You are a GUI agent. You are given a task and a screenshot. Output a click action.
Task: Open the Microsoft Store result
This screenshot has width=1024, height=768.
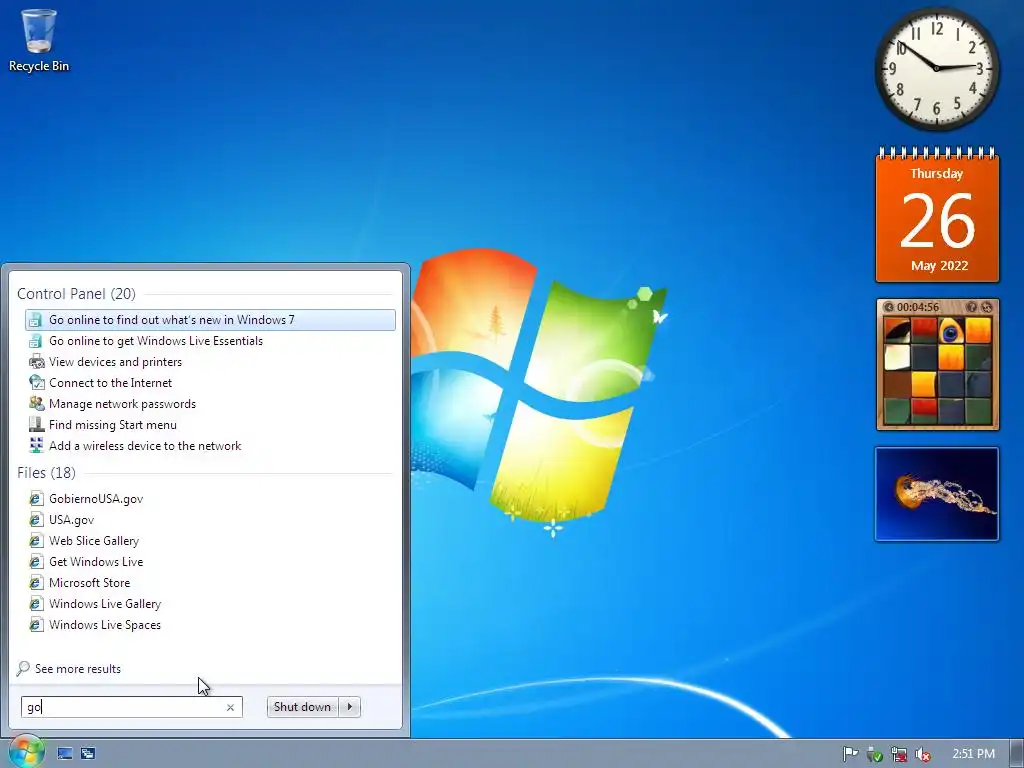(x=210, y=583)
